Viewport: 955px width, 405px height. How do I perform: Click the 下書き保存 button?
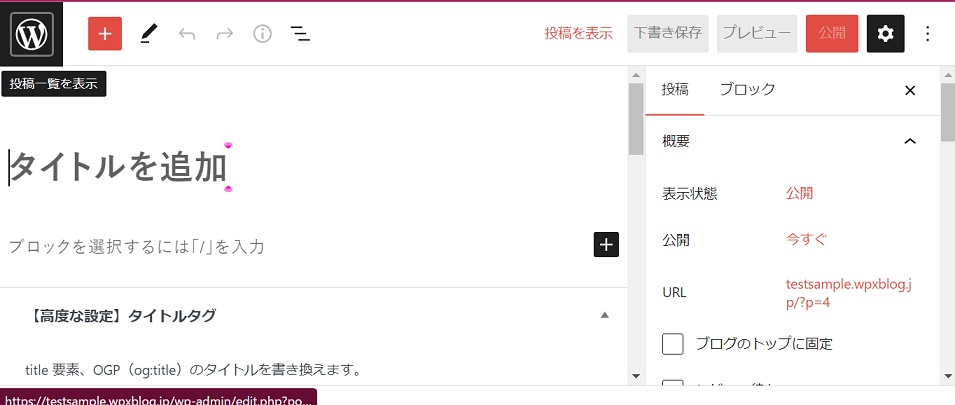tap(667, 34)
